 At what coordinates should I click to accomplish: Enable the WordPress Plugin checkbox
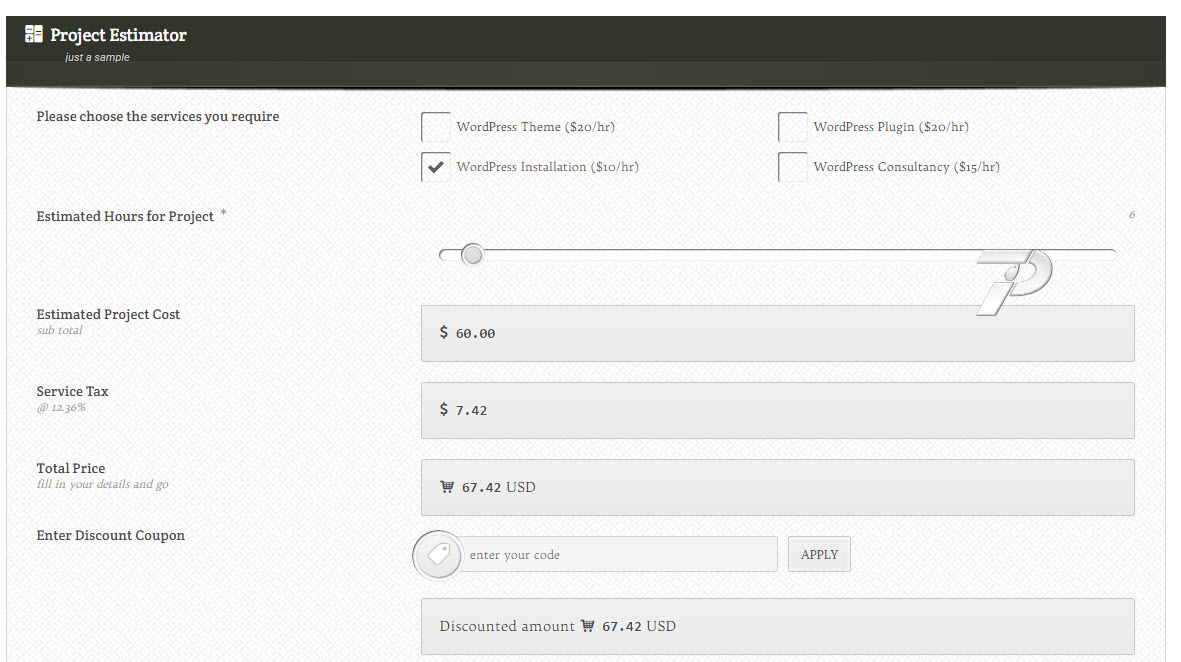[x=792, y=127]
